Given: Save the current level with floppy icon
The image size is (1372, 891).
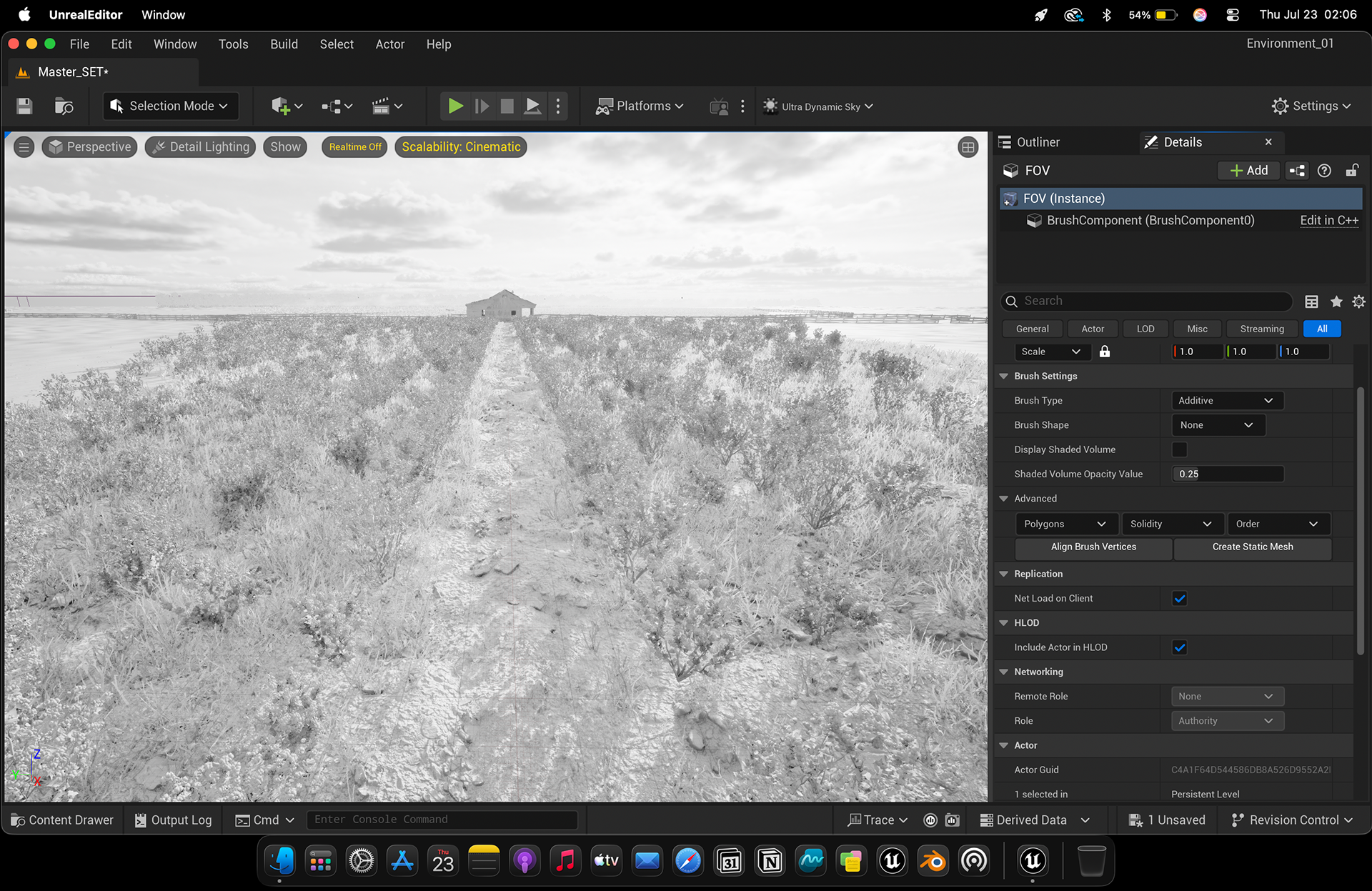Looking at the screenshot, I should [x=24, y=106].
